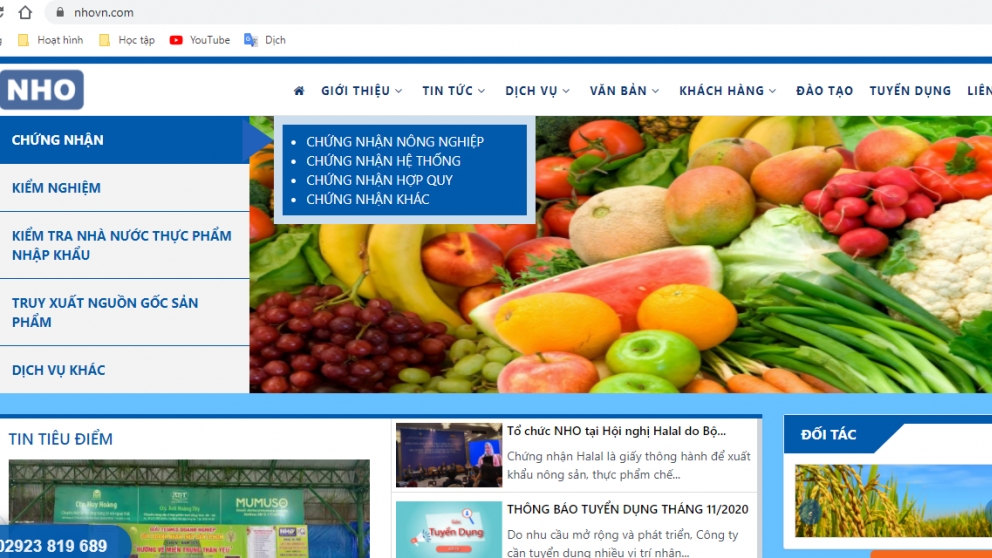Click Chứng nhận nông nghiệp link
The height and width of the screenshot is (558, 992).
pyautogui.click(x=394, y=142)
